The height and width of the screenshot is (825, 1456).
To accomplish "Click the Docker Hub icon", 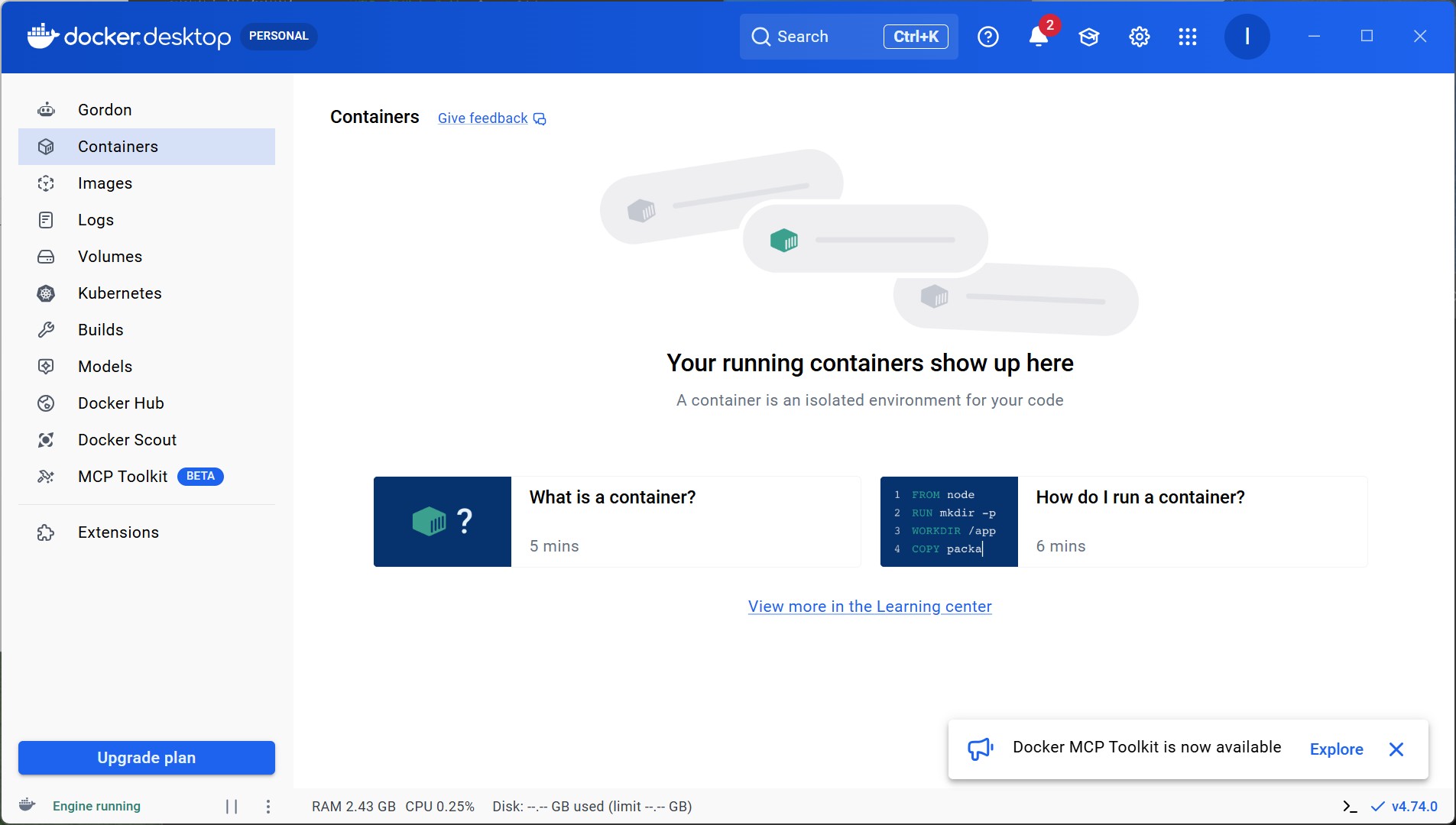I will click(x=46, y=403).
